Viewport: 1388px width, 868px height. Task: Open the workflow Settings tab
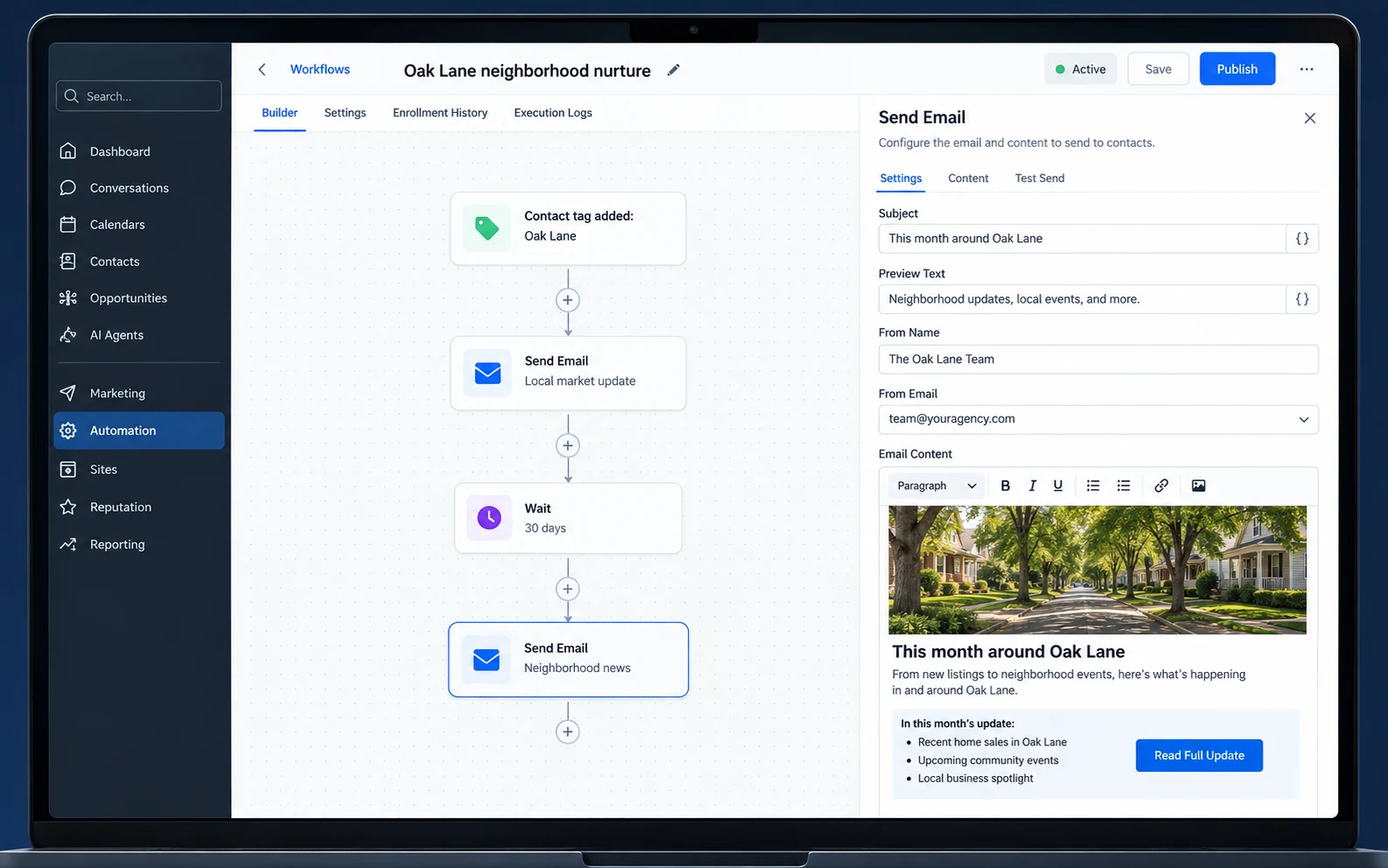tap(345, 113)
